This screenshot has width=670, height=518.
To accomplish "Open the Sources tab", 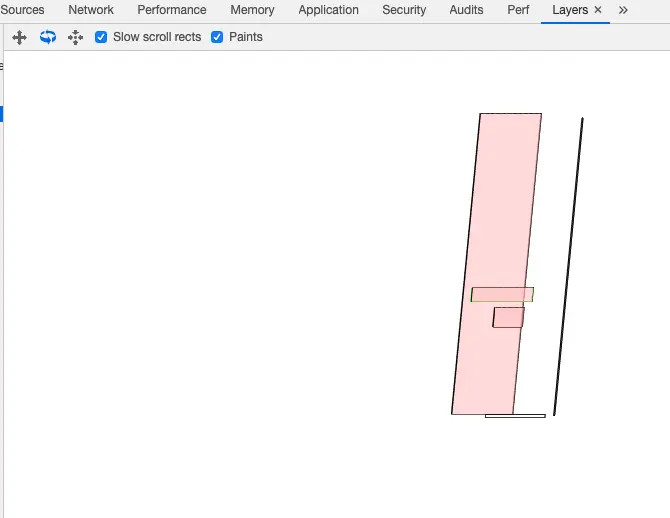I will click(22, 10).
